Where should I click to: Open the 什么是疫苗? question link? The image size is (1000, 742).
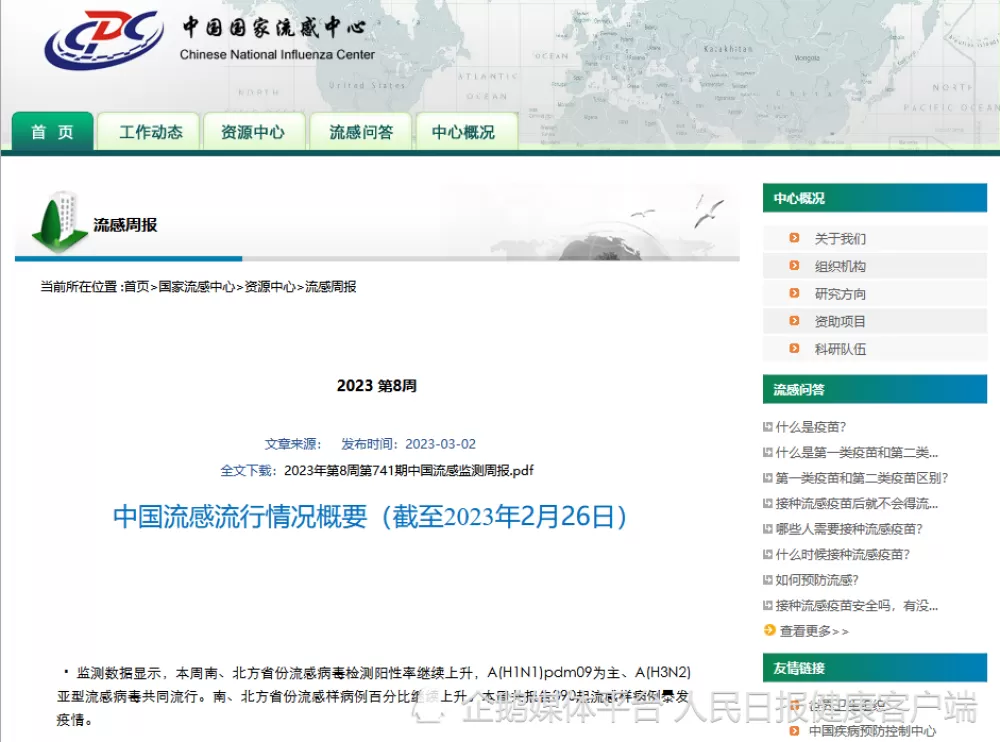coord(811,427)
